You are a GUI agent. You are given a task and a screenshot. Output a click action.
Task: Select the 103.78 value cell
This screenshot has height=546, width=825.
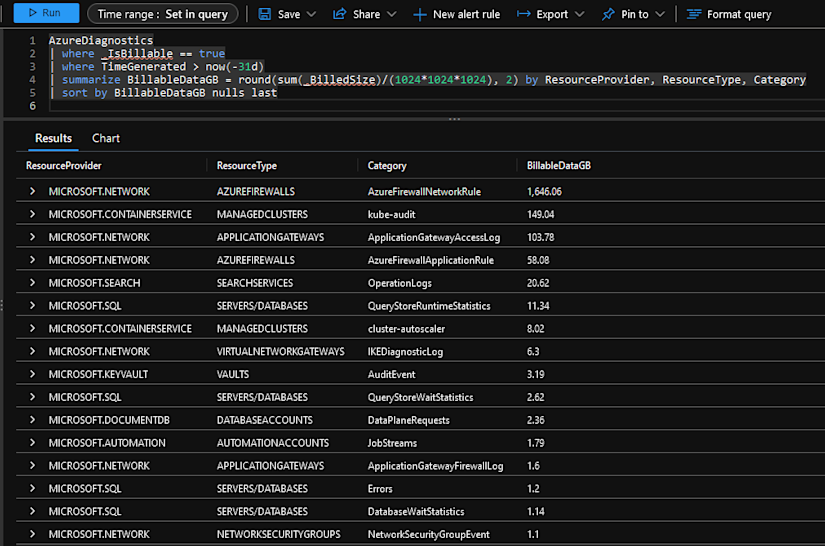tap(540, 237)
